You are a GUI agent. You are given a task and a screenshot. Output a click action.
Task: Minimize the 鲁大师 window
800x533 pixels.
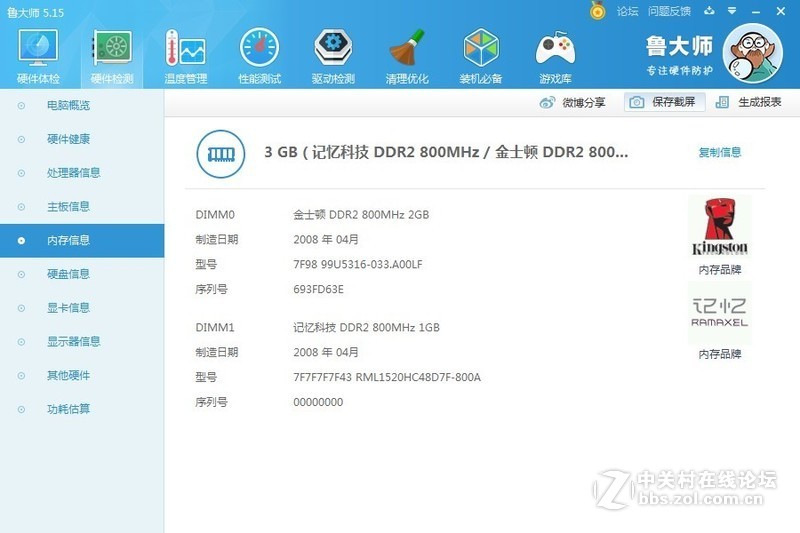pos(756,11)
